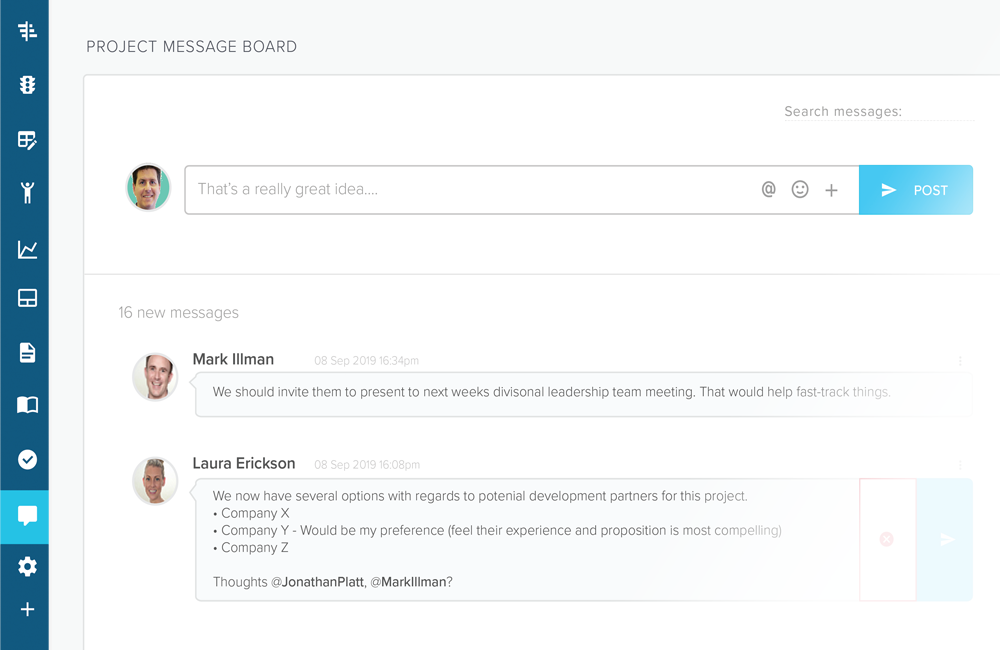Open the traffic light status icon

pos(27,85)
